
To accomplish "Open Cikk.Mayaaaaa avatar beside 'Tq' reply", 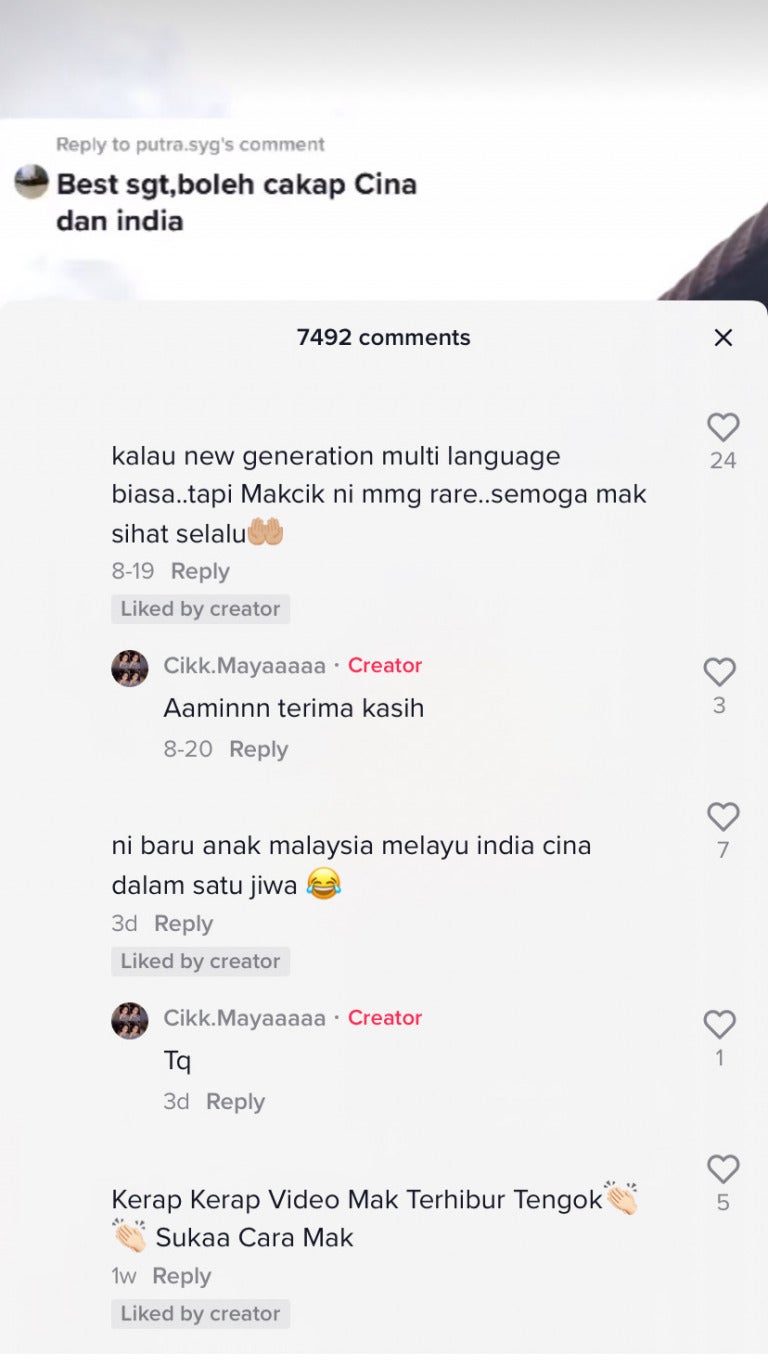I will pos(130,1020).
